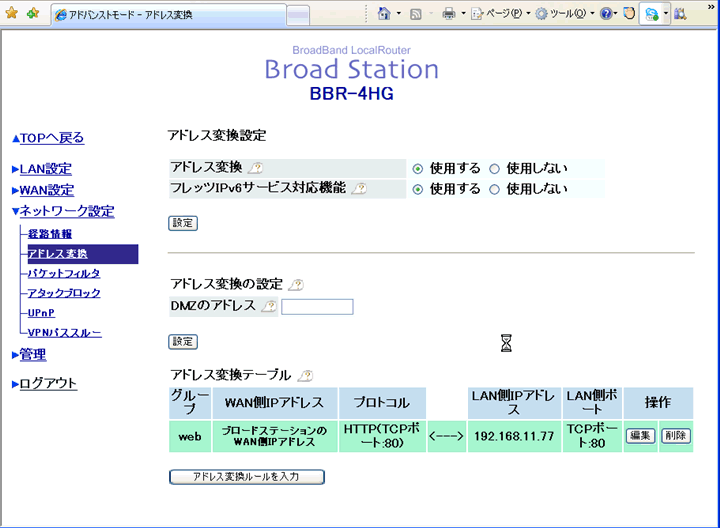720x528 pixels.
Task: Open the Favorites star icon
Action: [11, 13]
